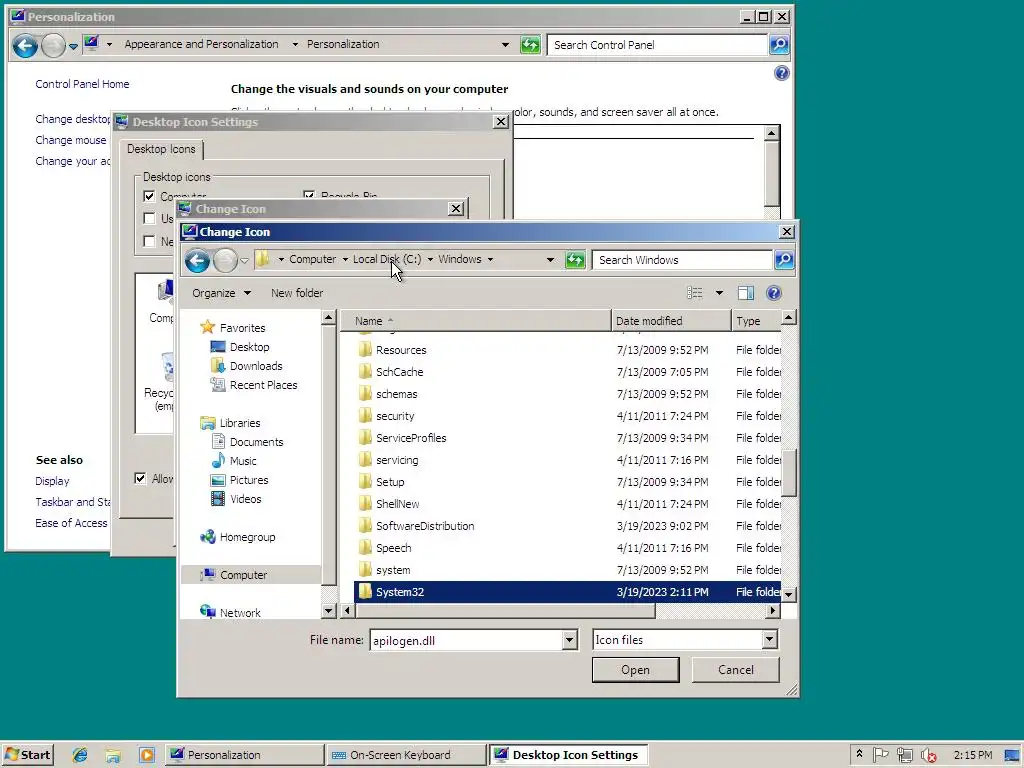The height and width of the screenshot is (768, 1024).
Task: Select Network in navigation pane
Action: pos(231,613)
